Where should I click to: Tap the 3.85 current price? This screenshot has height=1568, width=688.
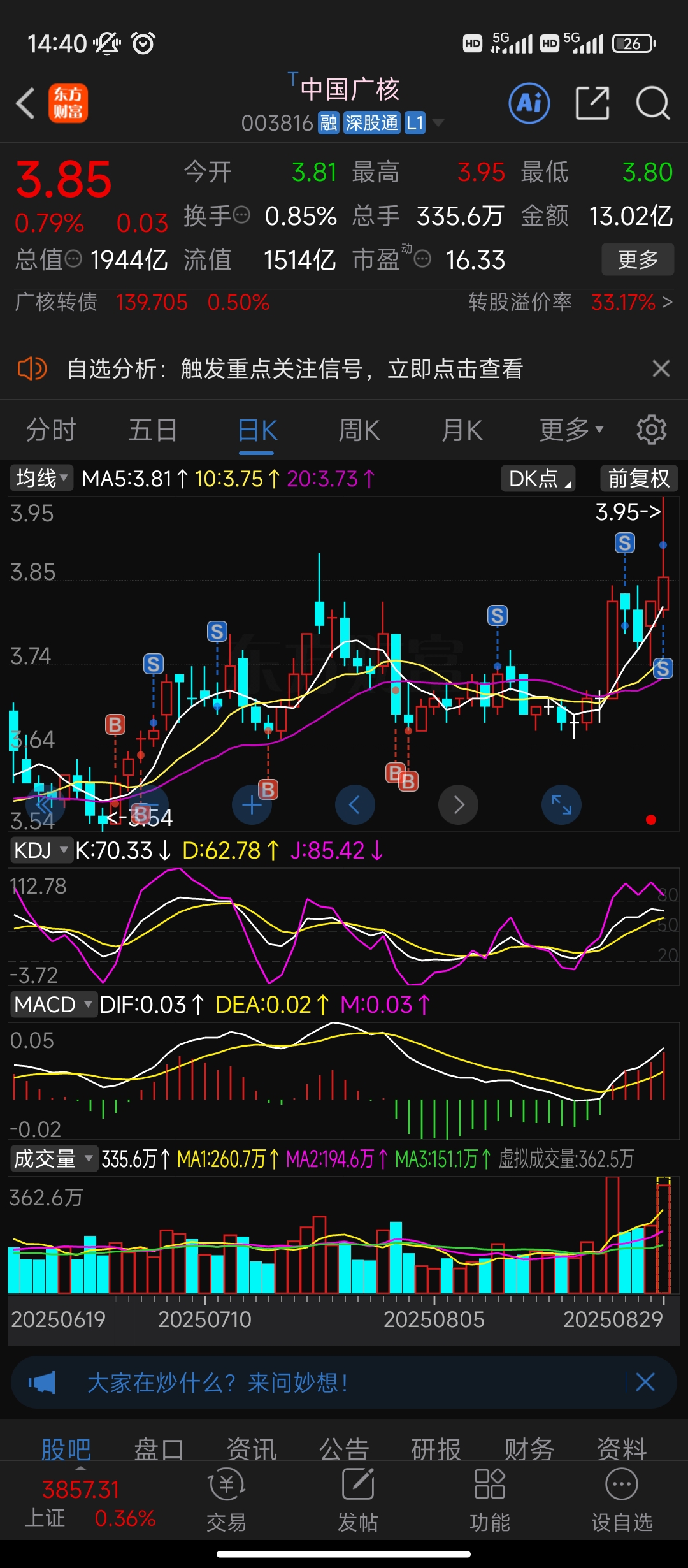click(x=64, y=180)
